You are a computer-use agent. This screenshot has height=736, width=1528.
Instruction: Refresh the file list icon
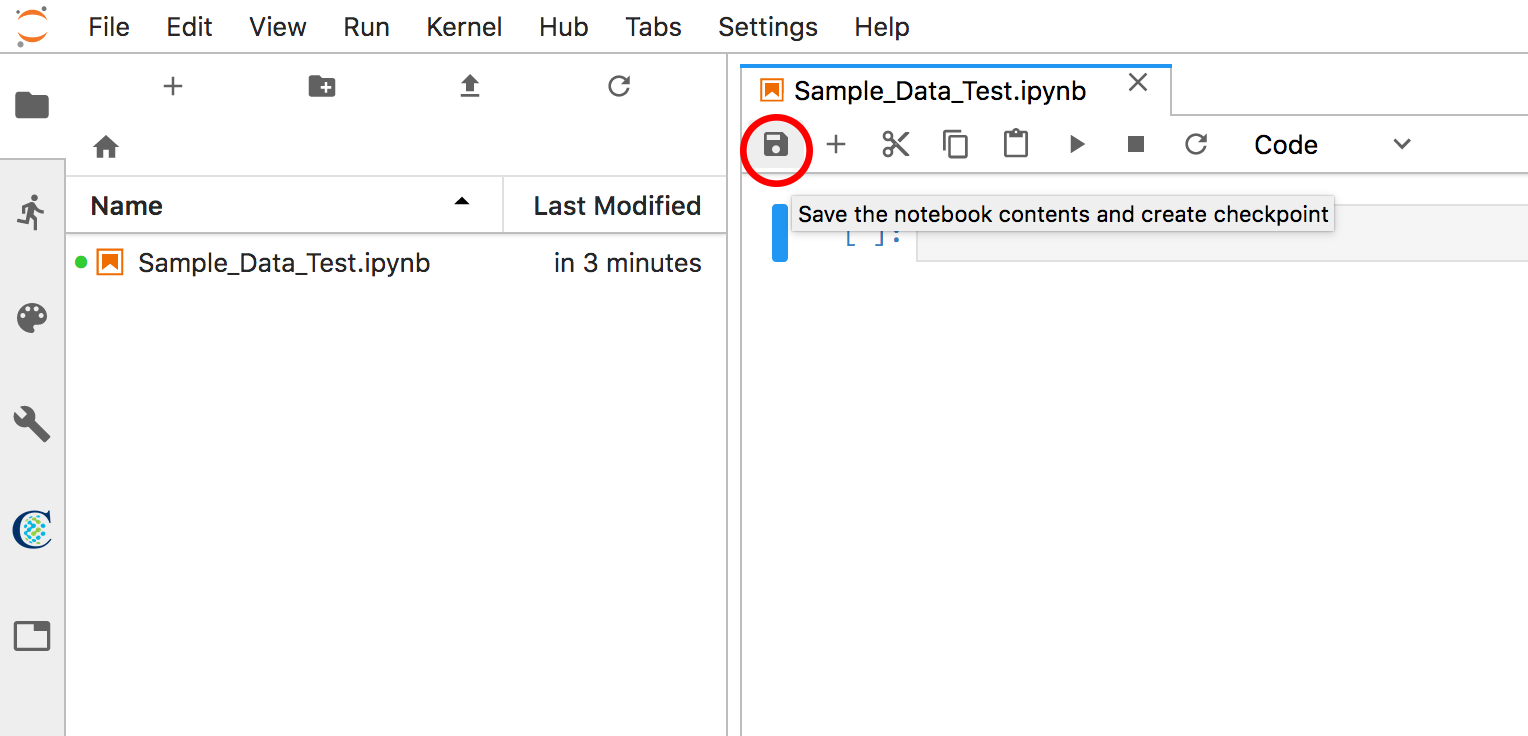pyautogui.click(x=619, y=86)
